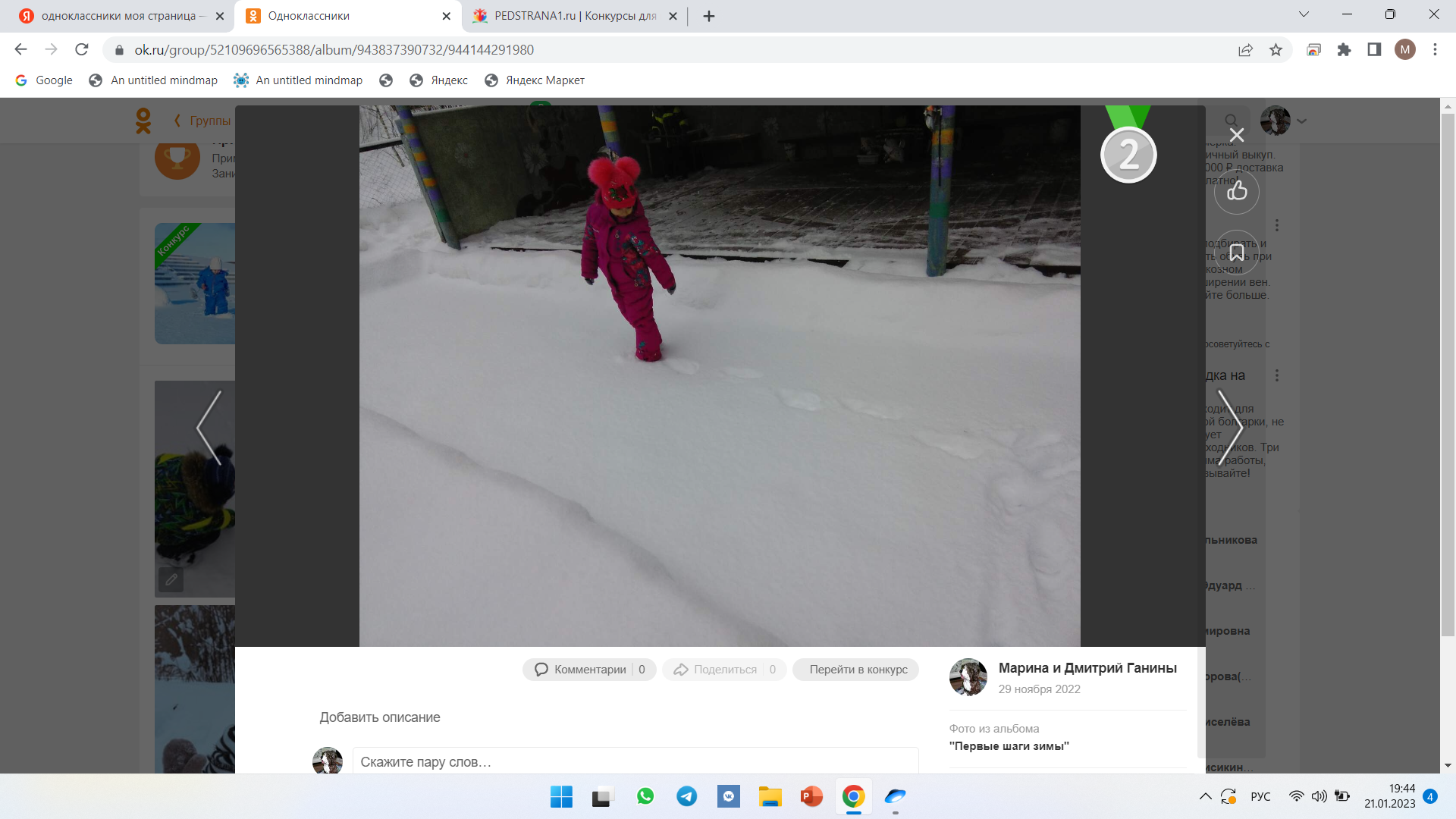Open a new browser tab

tap(709, 16)
